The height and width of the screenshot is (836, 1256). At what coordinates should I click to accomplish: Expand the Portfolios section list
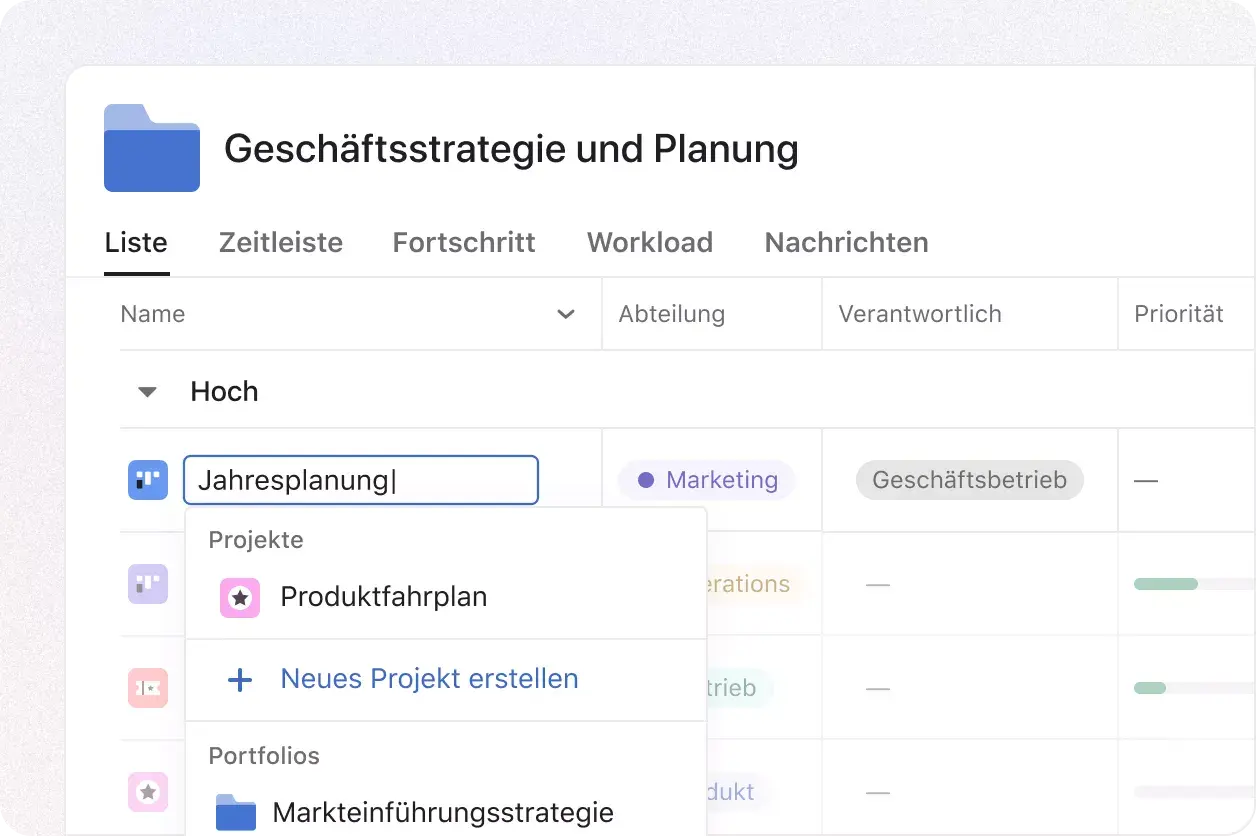click(263, 756)
